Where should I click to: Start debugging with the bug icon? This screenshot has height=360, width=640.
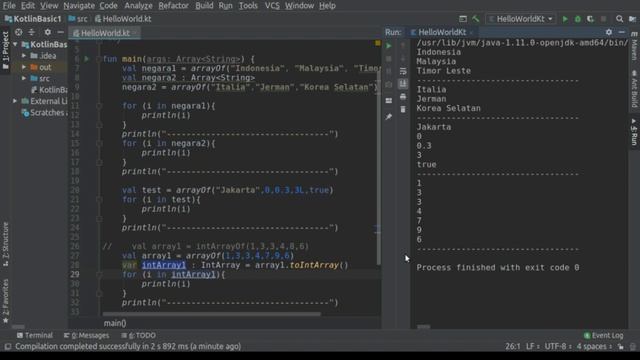tap(578, 19)
